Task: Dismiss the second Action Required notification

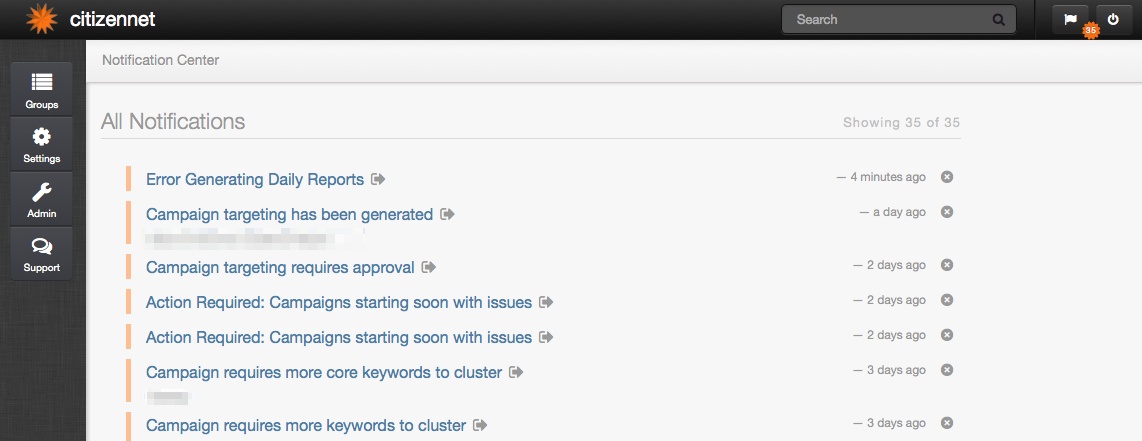Action: 947,335
